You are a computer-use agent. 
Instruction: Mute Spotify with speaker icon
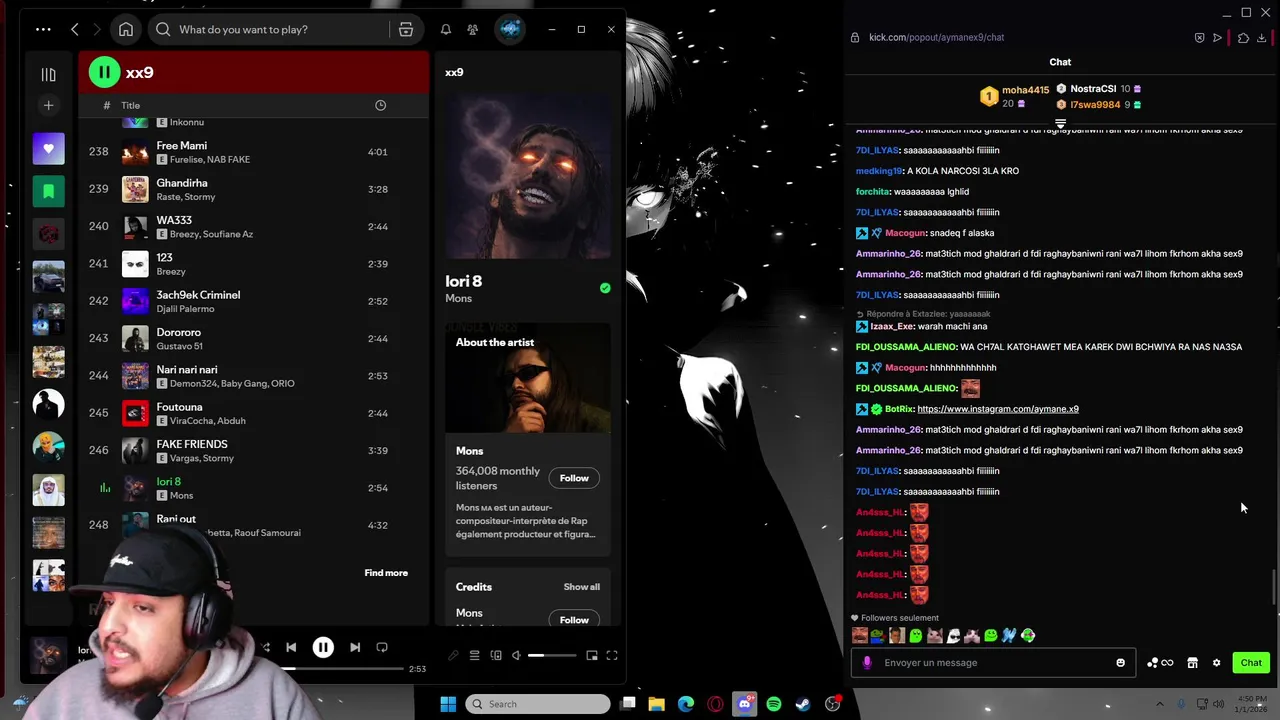click(516, 656)
